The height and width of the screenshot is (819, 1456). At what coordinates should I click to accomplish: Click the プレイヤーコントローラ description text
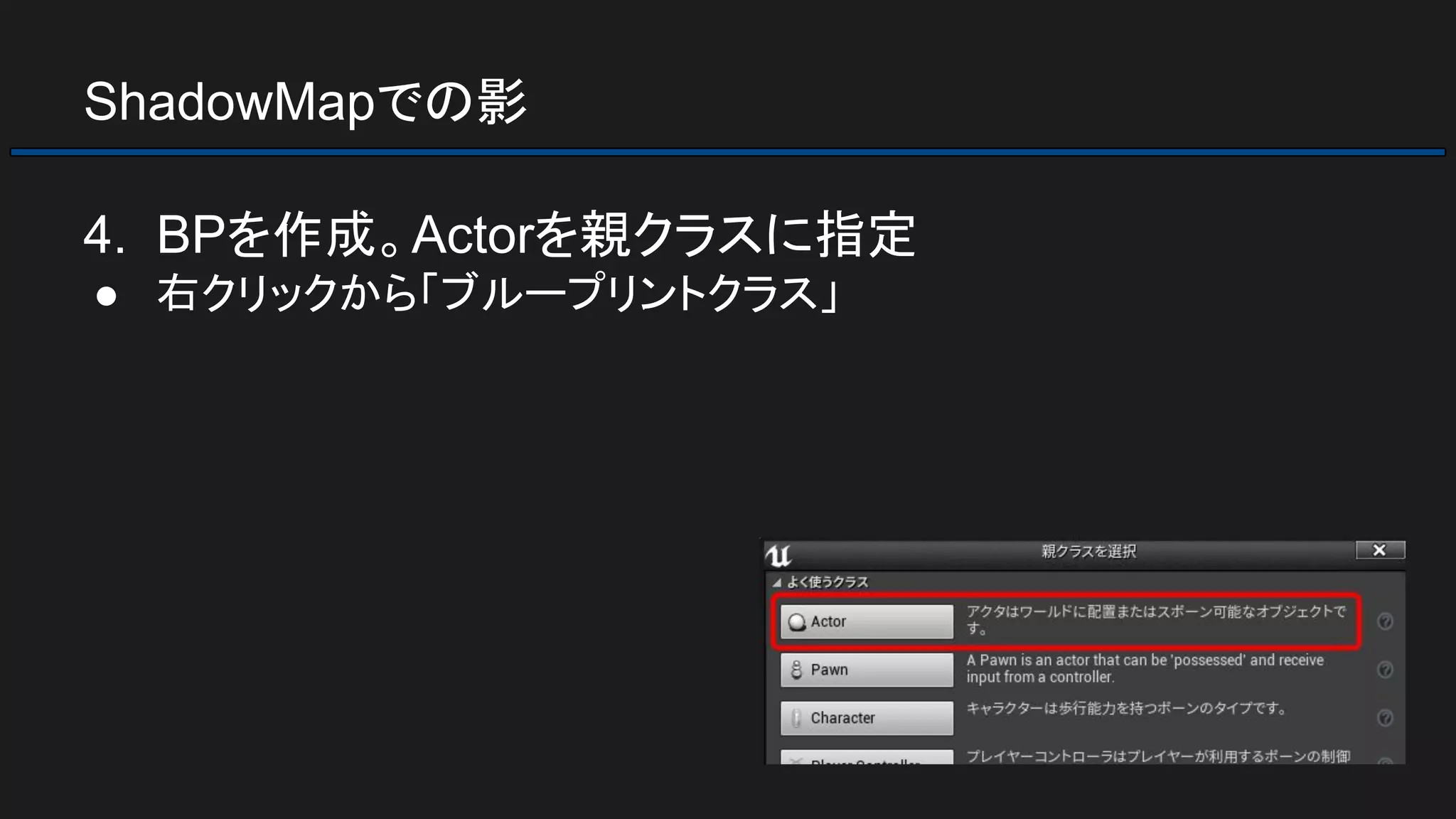[1158, 756]
